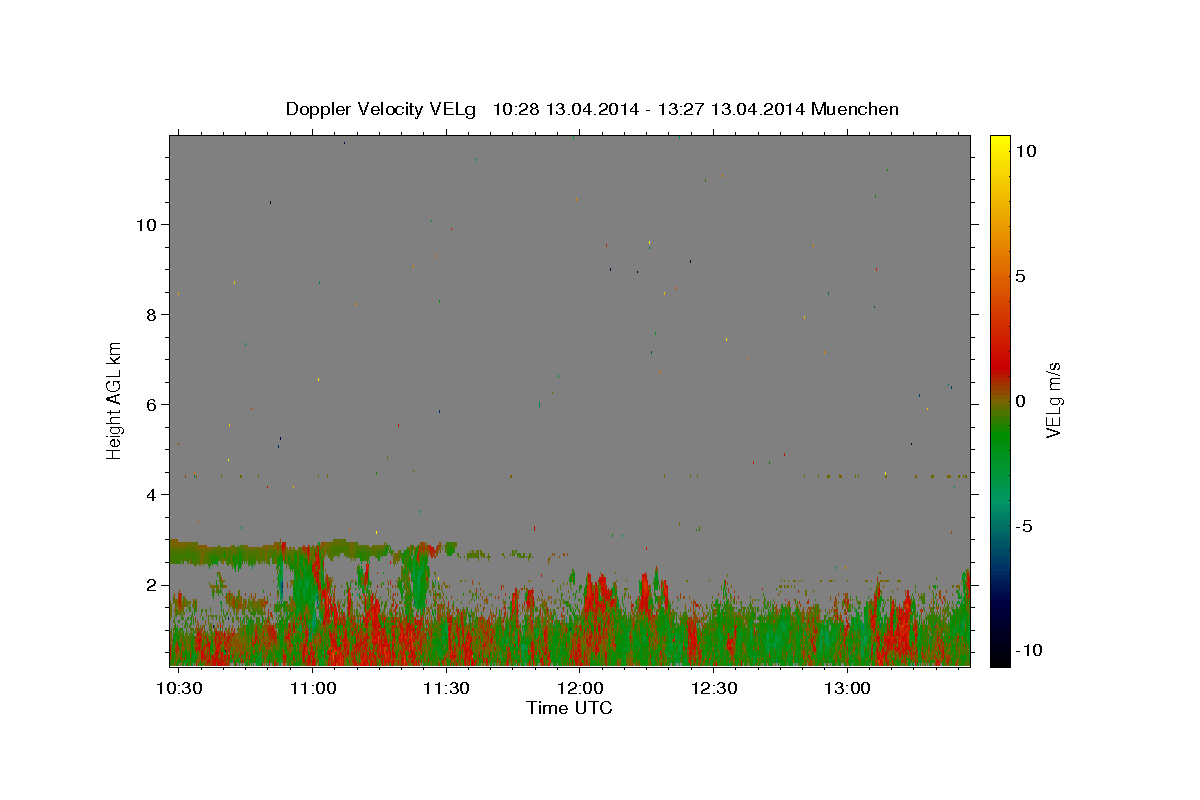Select the 'Muenchen' location text in title
The height and width of the screenshot is (800, 1200).
pos(855,109)
